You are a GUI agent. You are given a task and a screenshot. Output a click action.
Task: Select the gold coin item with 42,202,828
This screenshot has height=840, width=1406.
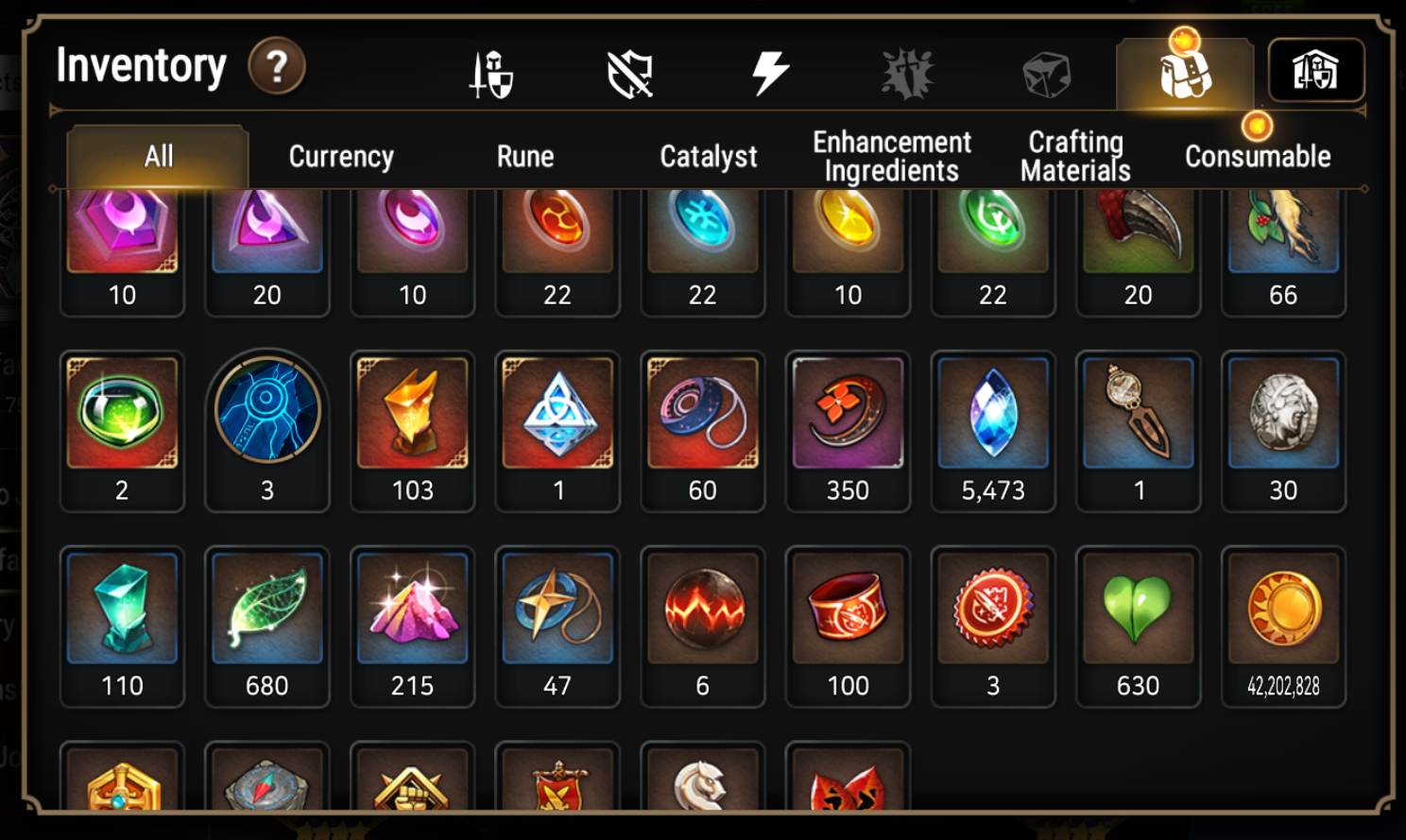(x=1283, y=626)
